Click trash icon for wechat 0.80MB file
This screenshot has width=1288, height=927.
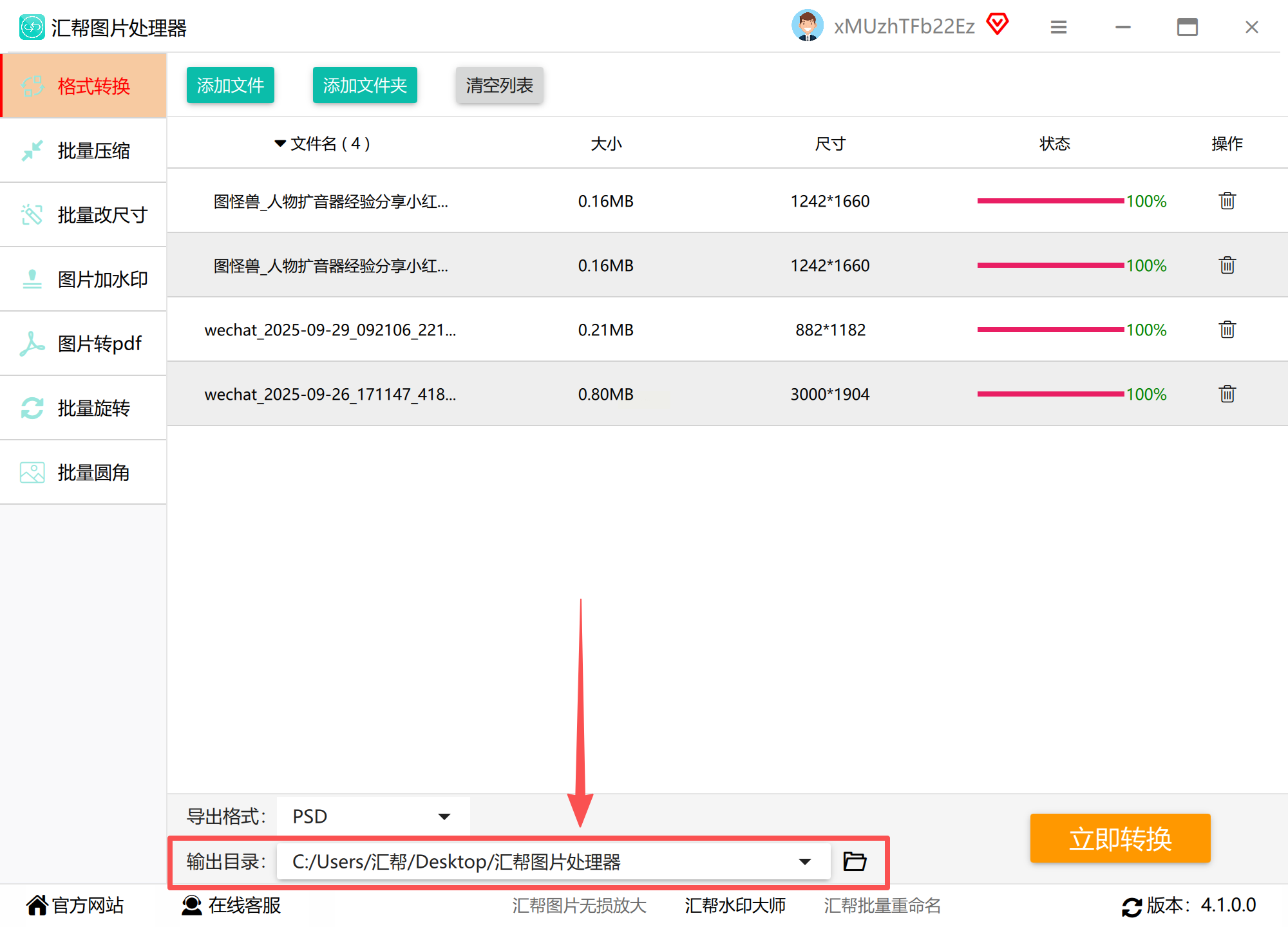tap(1227, 394)
